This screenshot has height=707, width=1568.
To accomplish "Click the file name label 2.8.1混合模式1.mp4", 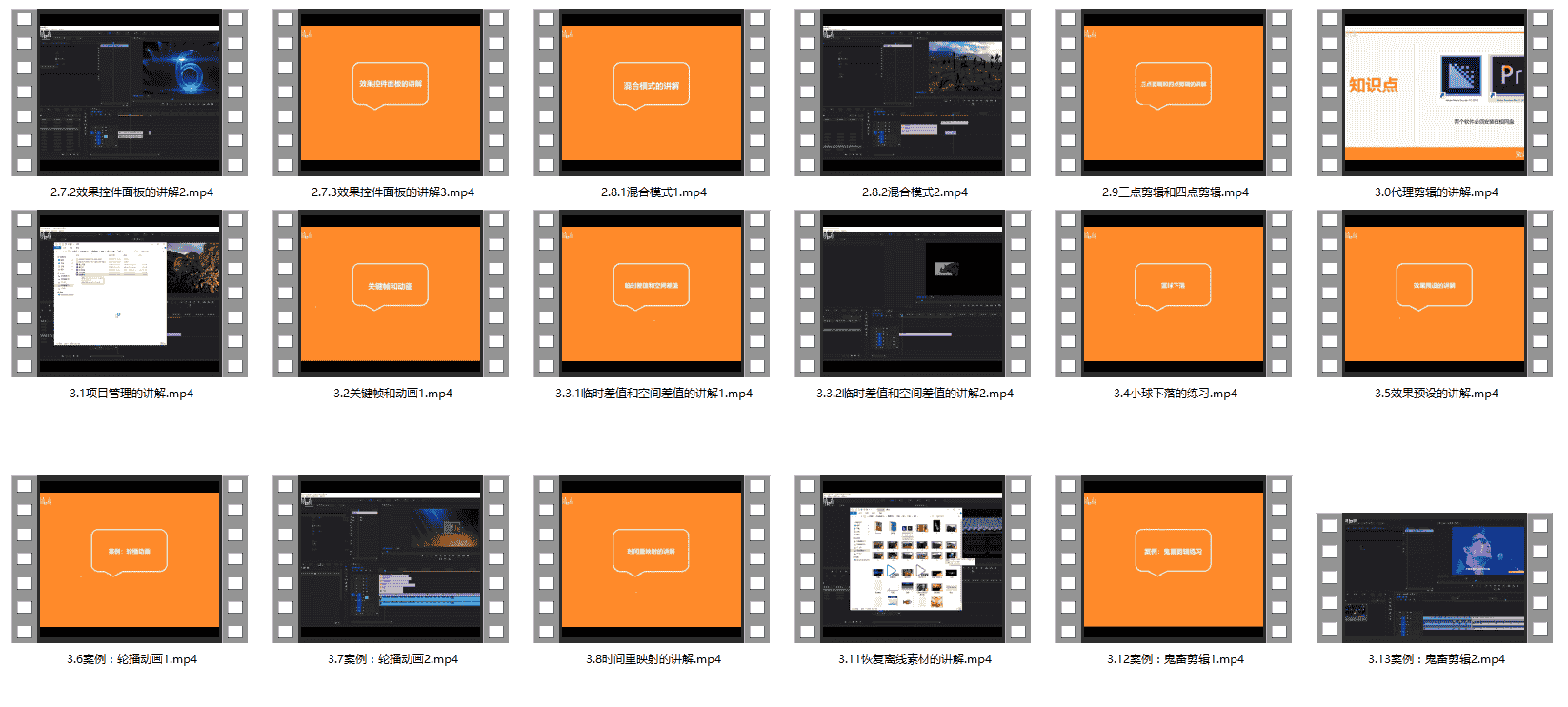I will [653, 192].
